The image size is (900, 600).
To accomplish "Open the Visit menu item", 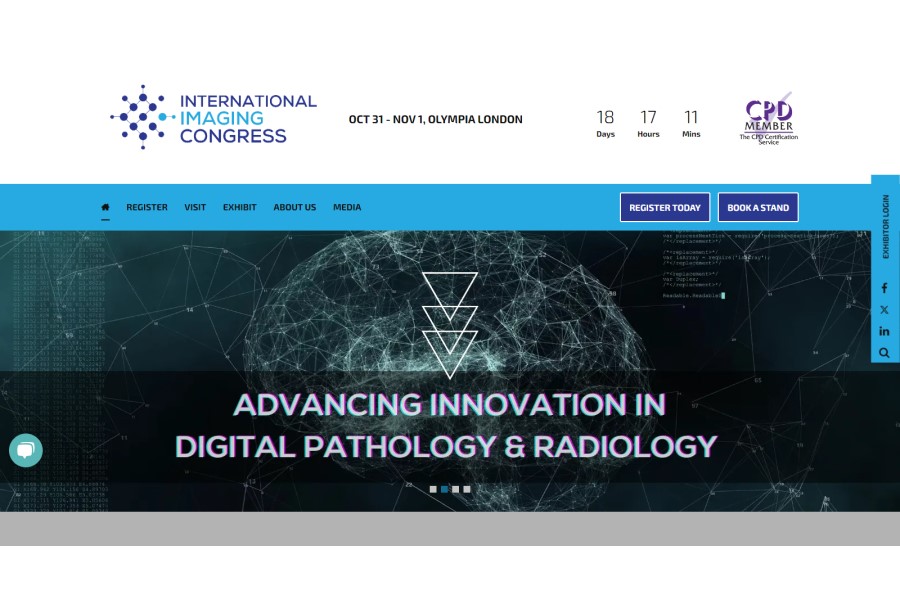I will point(195,207).
